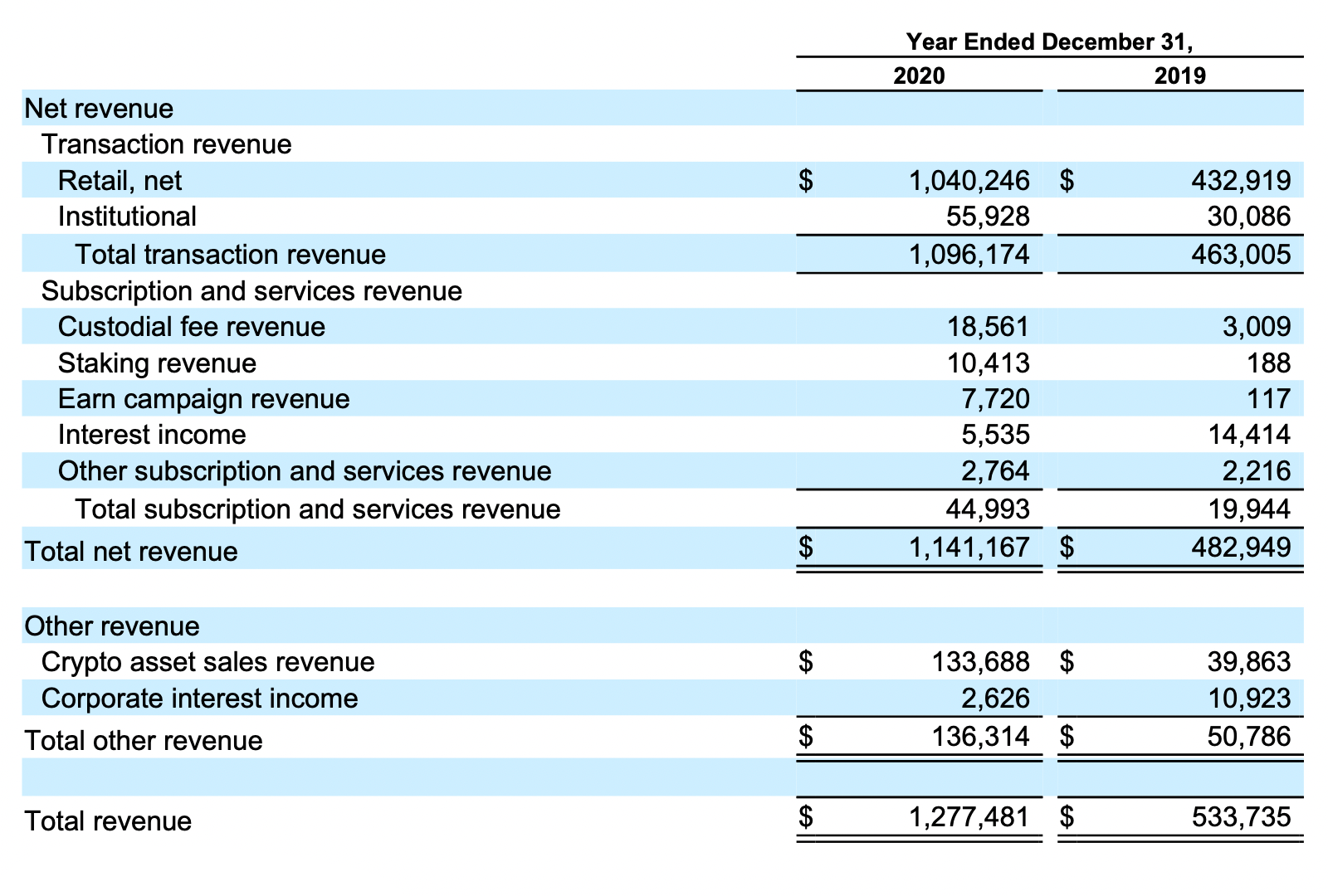Image resolution: width=1328 pixels, height=896 pixels.
Task: Select the 'Institutional' row label
Action: 127,217
